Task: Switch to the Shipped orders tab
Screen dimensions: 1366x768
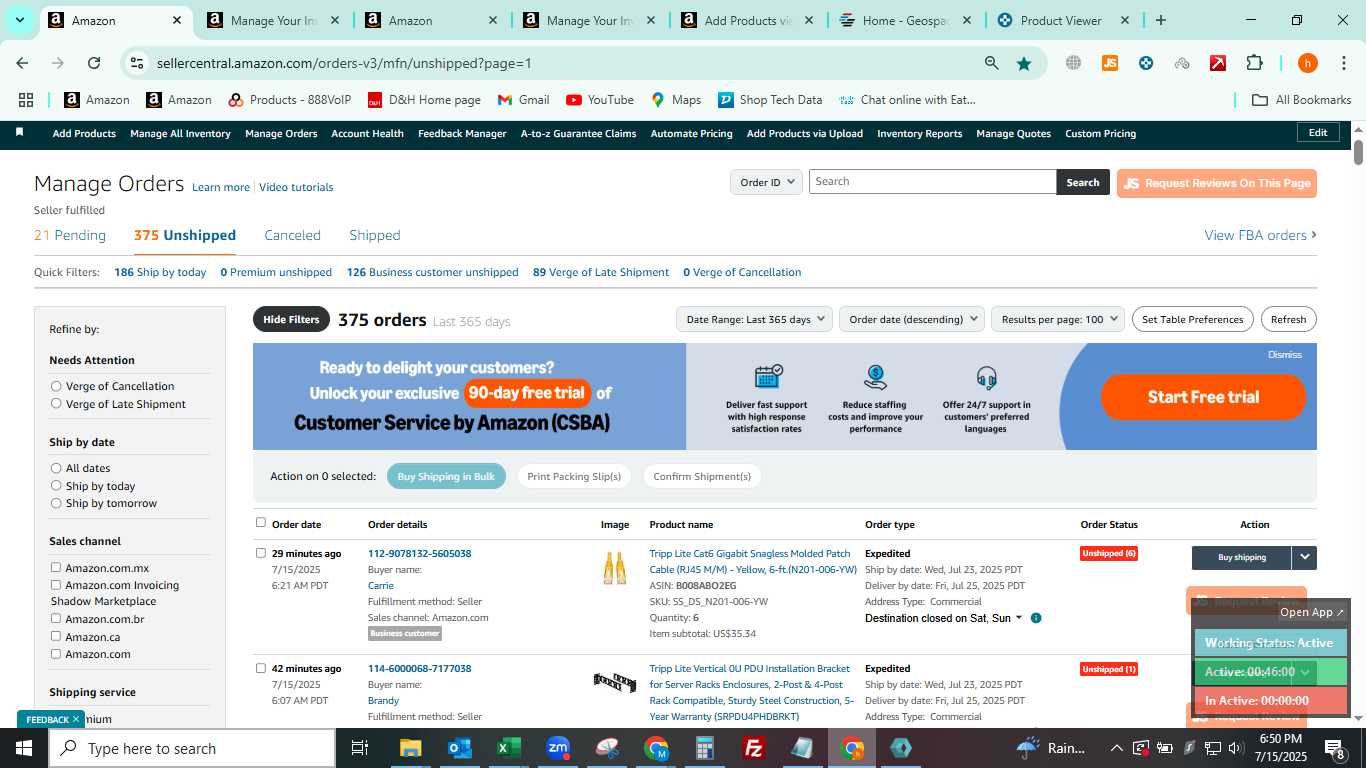Action: pos(375,235)
